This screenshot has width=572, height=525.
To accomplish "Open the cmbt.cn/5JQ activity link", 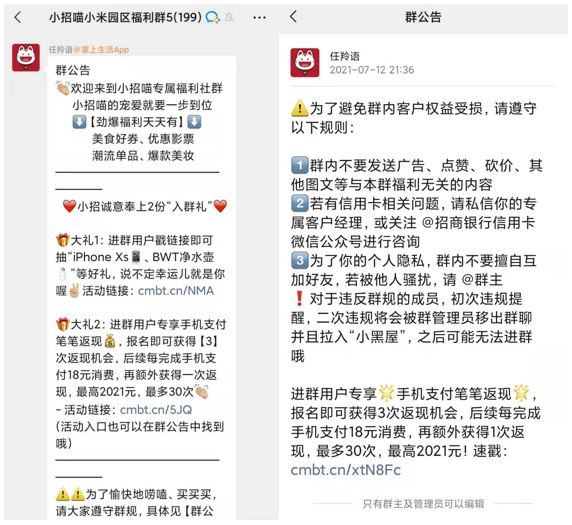I will click(x=156, y=410).
